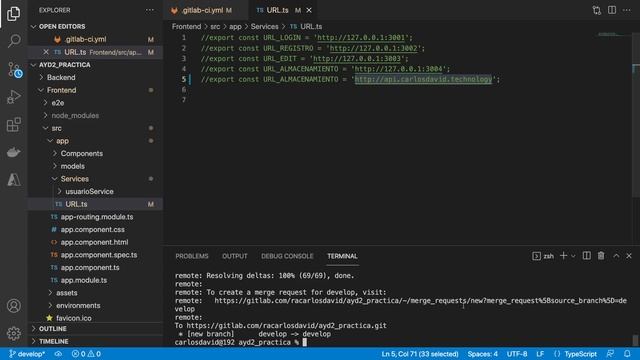
Task: Switch to the OUTPUT tab
Action: (235, 256)
